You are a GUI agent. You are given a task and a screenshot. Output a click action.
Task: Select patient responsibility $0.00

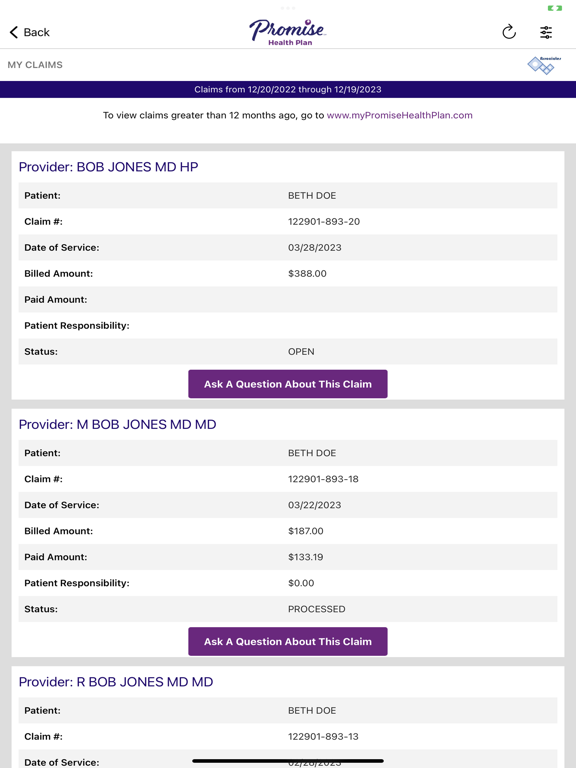pyautogui.click(x=301, y=583)
